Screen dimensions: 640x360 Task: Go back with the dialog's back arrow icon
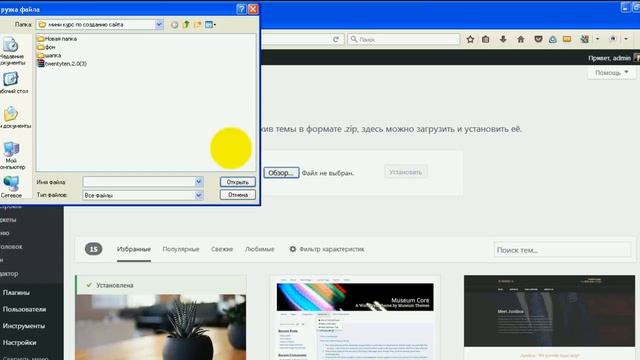(x=174, y=25)
